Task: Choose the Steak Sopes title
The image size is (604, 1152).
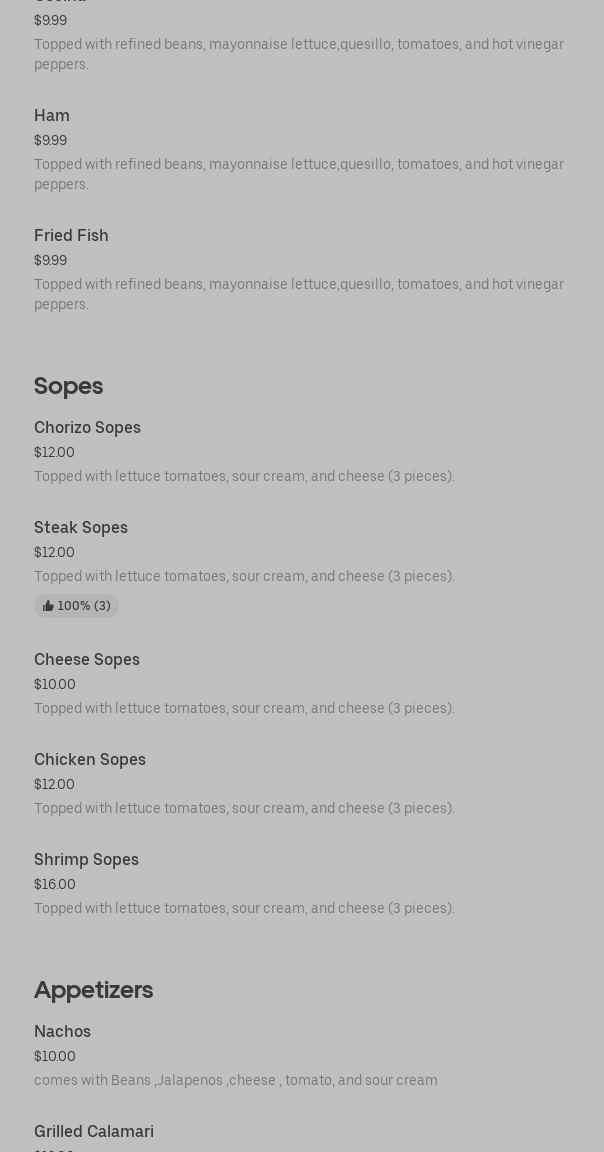Action: pos(81,528)
